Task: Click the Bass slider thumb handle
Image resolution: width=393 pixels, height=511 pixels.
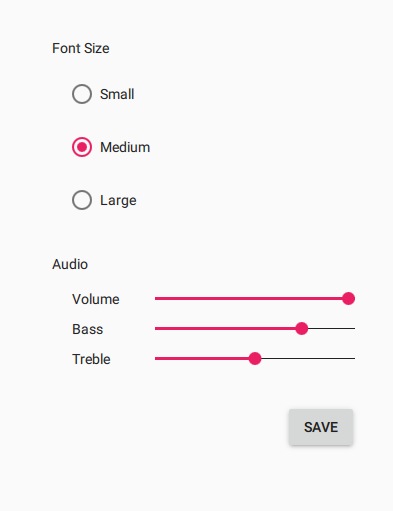Action: [302, 328]
